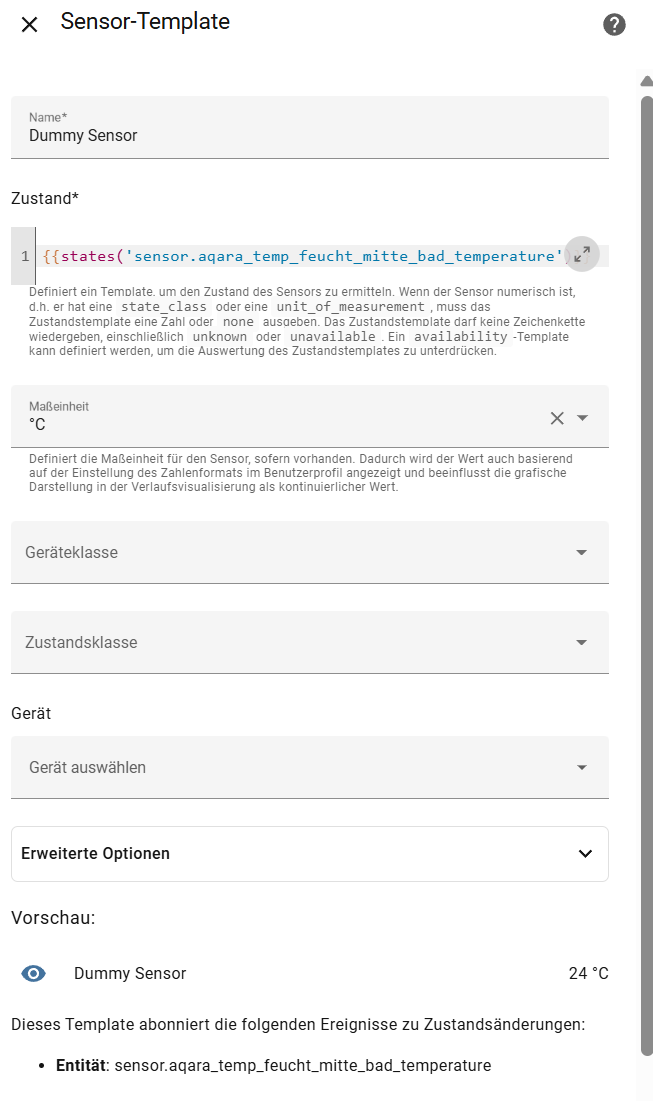Clear the Maßeinheit °C value

point(557,418)
